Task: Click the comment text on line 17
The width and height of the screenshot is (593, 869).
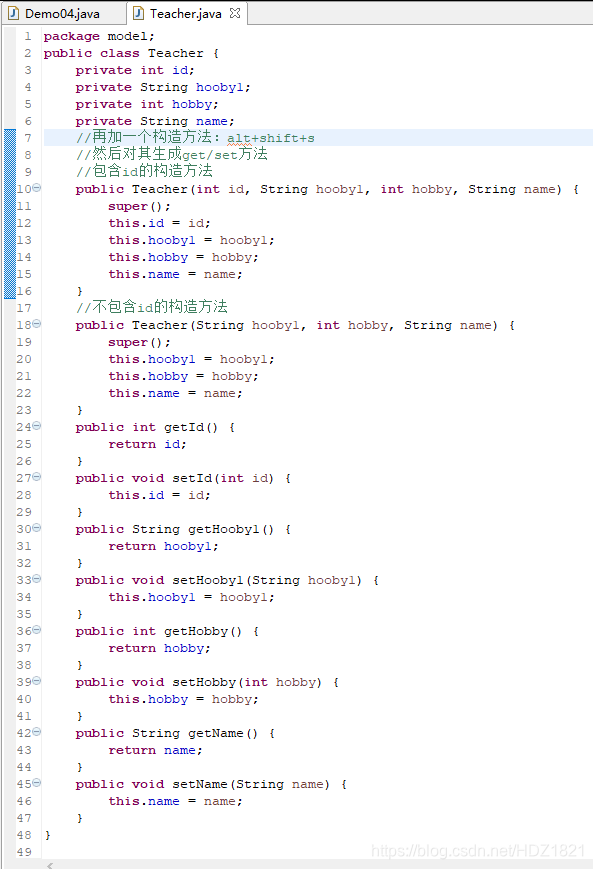Action: (152, 306)
